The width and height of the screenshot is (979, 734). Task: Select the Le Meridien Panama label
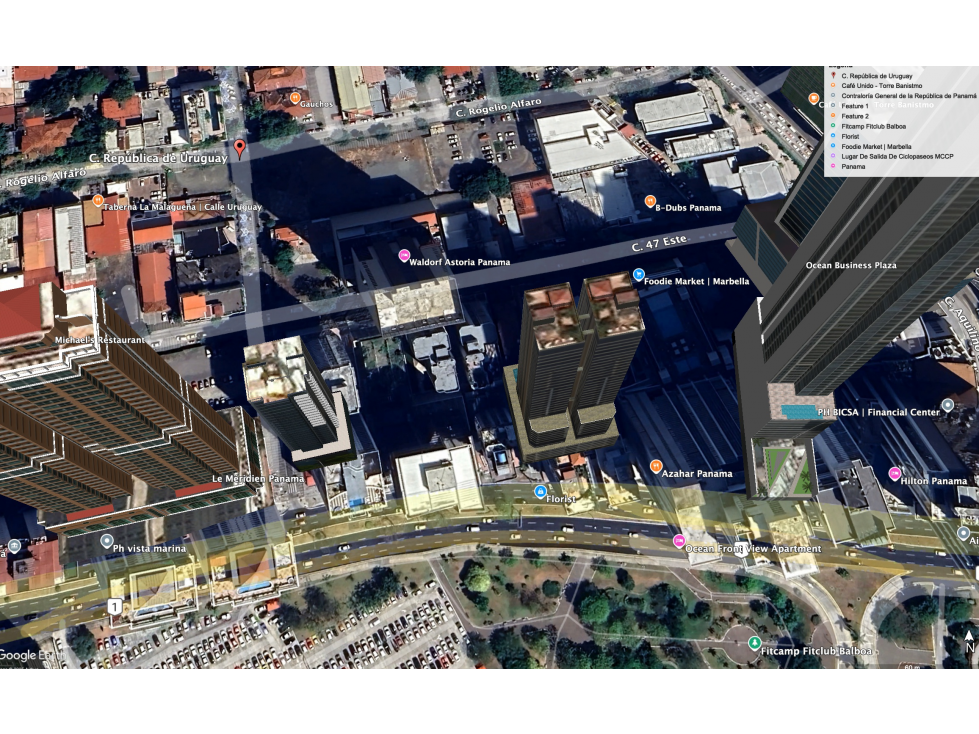258,479
